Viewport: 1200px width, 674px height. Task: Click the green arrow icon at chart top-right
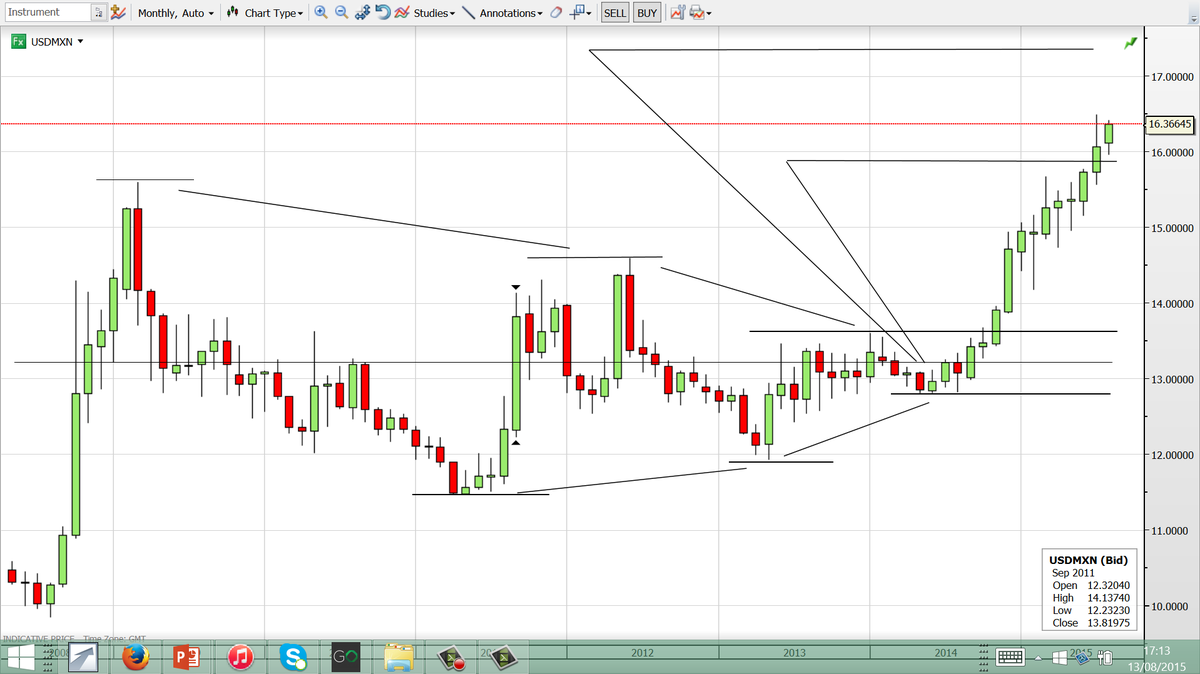coord(1130,43)
